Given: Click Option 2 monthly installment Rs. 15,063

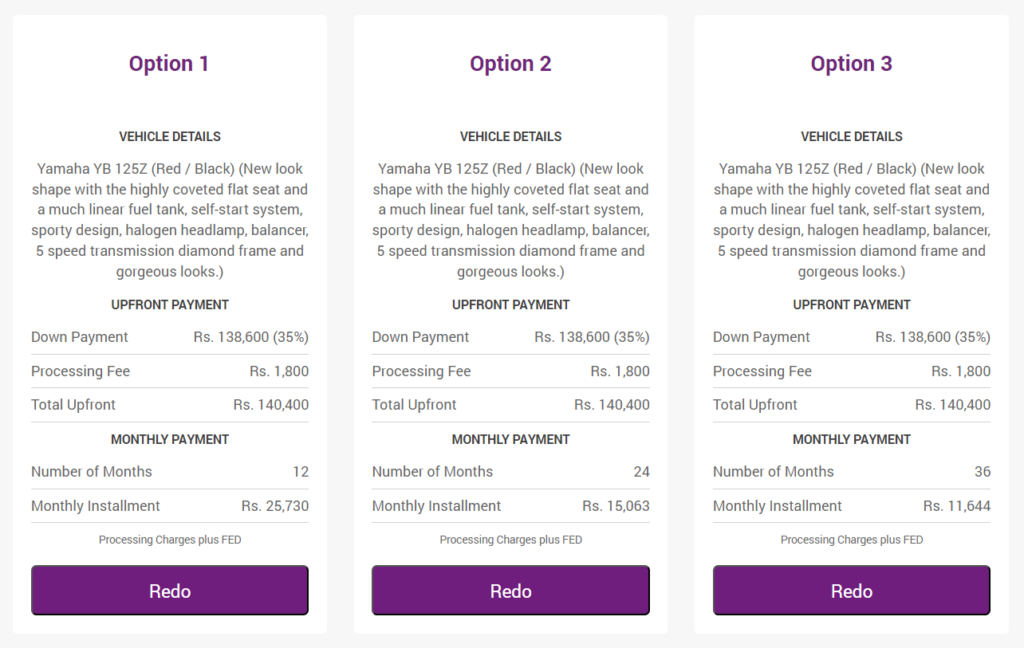Looking at the screenshot, I should pos(616,506).
